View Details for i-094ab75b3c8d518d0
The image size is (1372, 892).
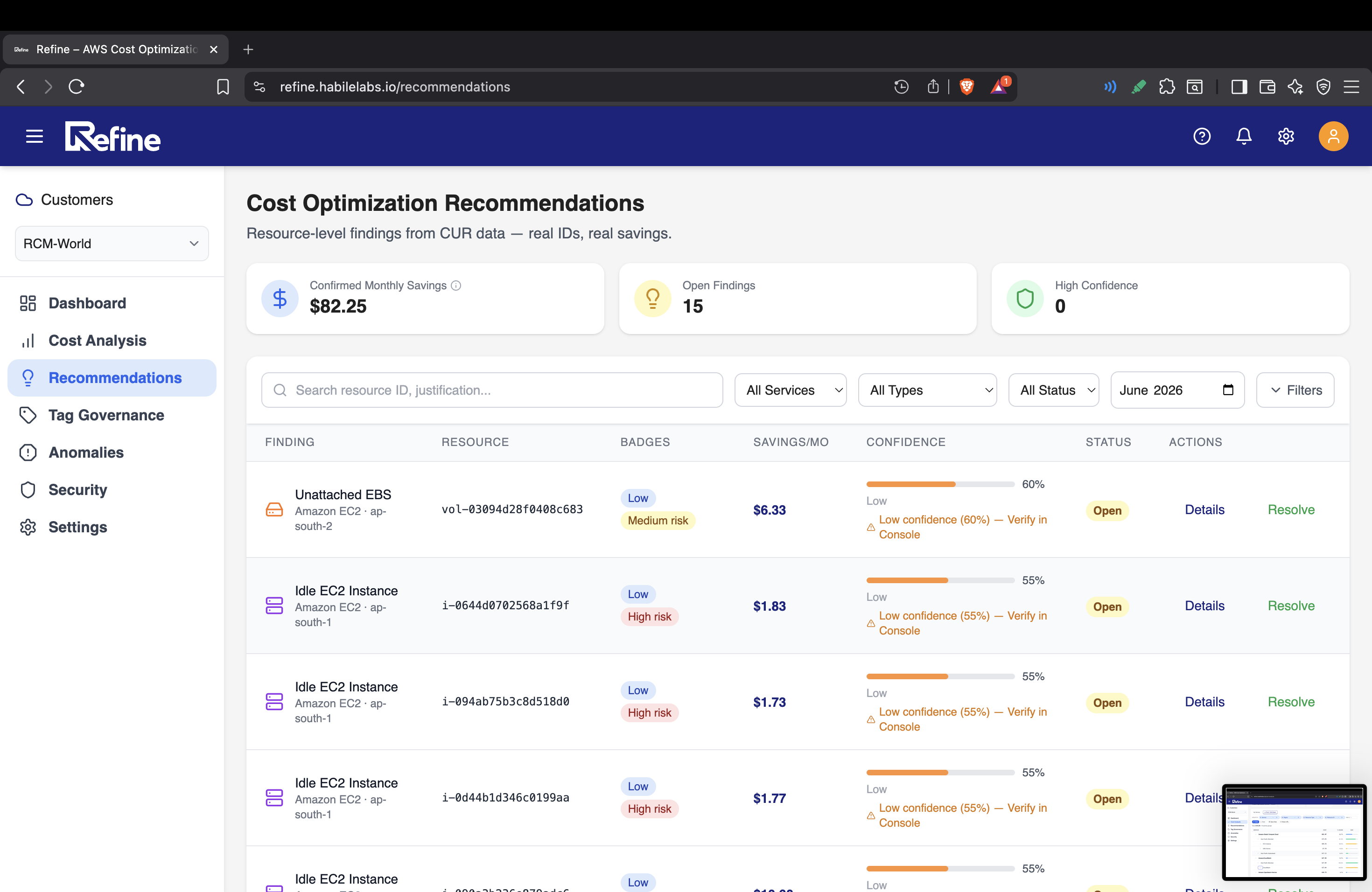(1204, 702)
